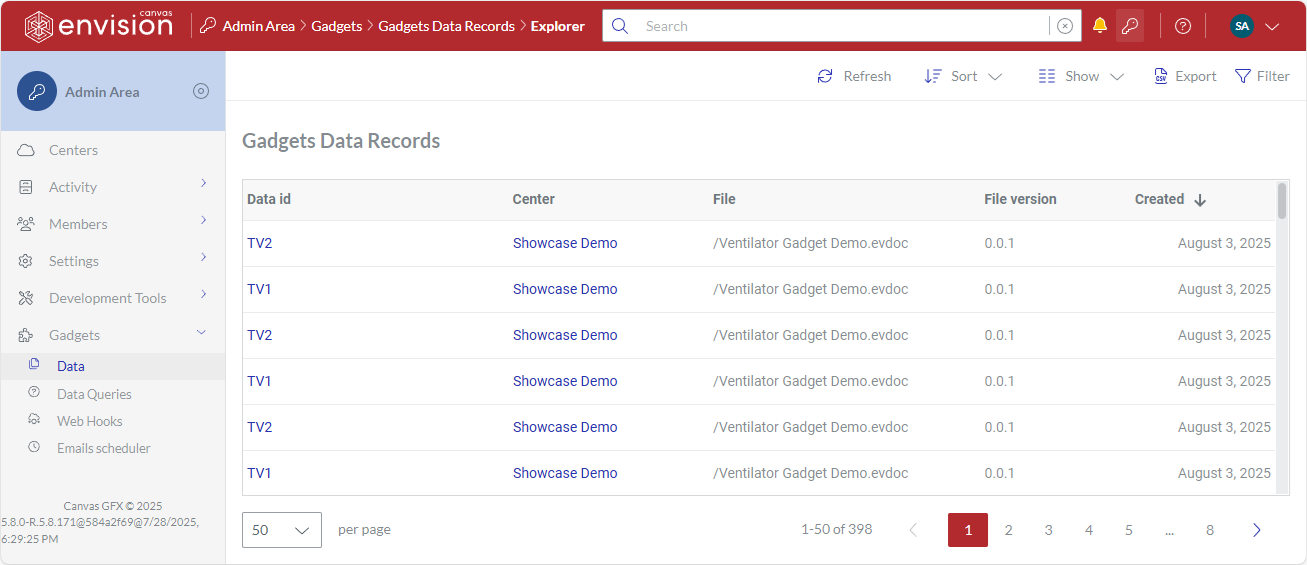Open first Showcase Demo center link
Screen dimensions: 1307x565
pyautogui.click(x=565, y=243)
